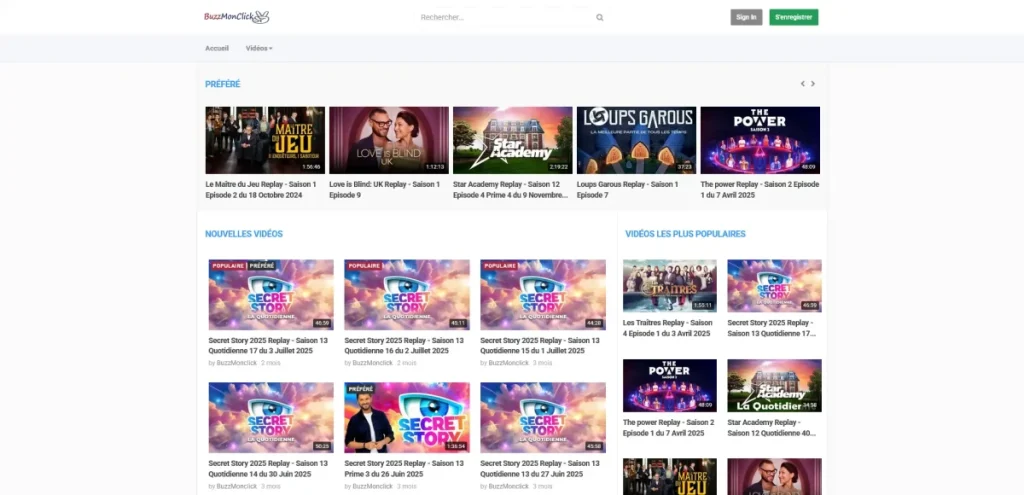The image size is (1024, 495).
Task: Open Vidéos les plus populaires heading
Action: pos(685,234)
